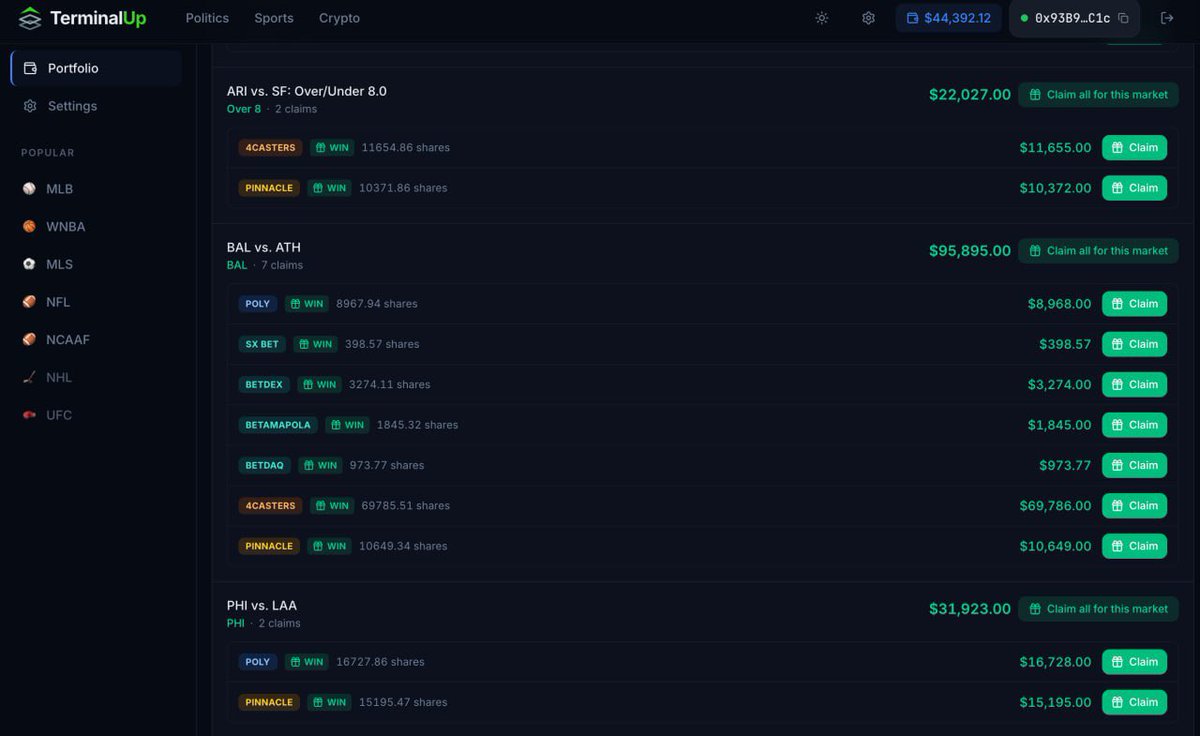
Task: Click the BETDEX badge
Action: coord(265,384)
